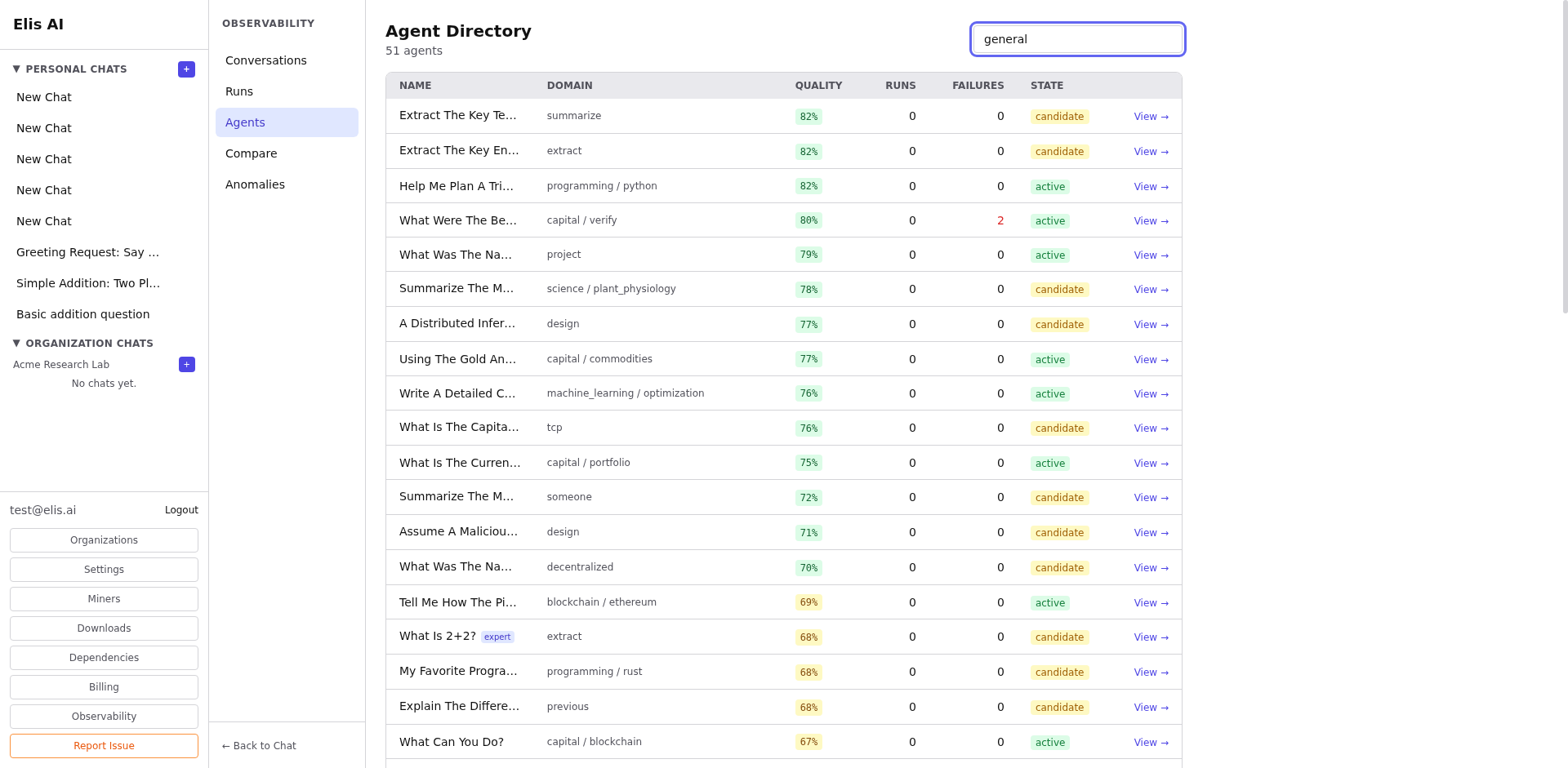The image size is (1568, 768).
Task: Open Greeting Request chat in sidebar
Action: pos(87,252)
